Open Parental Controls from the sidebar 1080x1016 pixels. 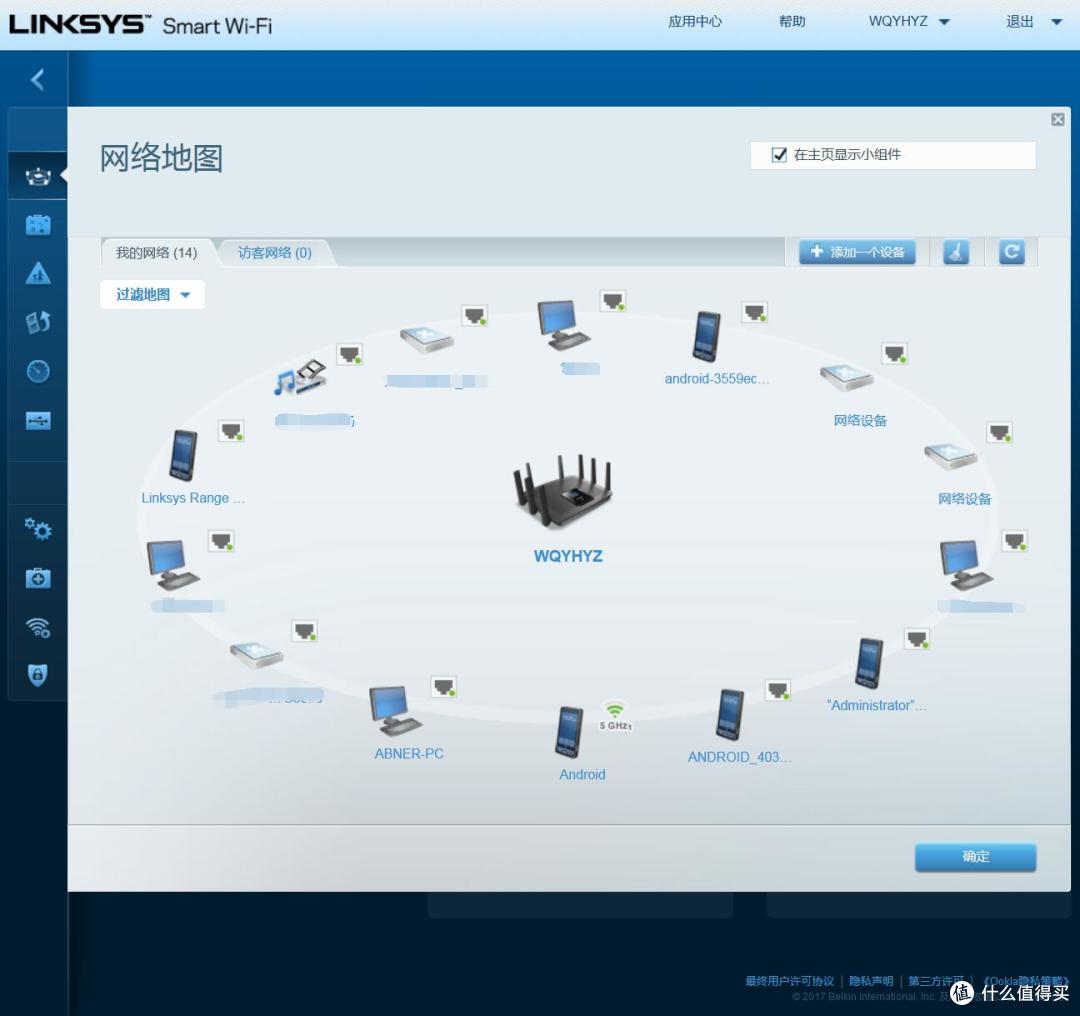37,273
